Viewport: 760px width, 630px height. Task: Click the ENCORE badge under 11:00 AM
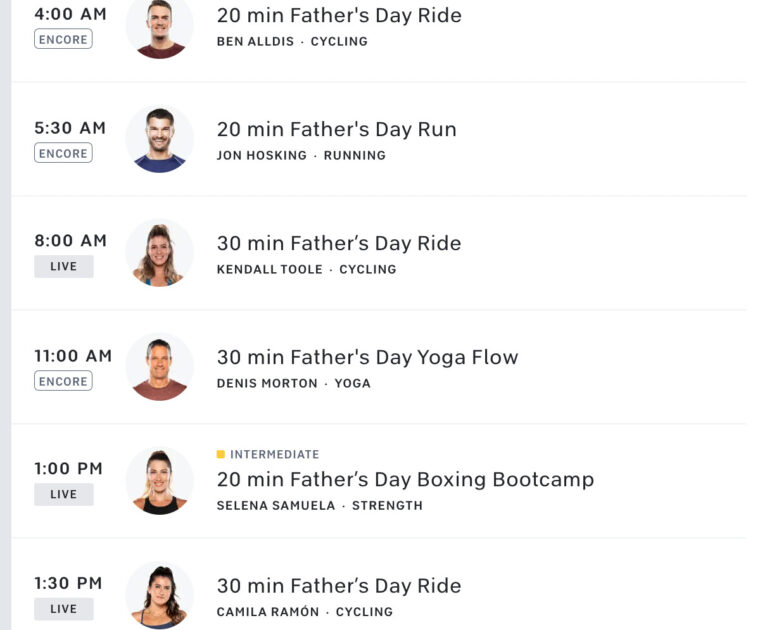click(x=63, y=381)
